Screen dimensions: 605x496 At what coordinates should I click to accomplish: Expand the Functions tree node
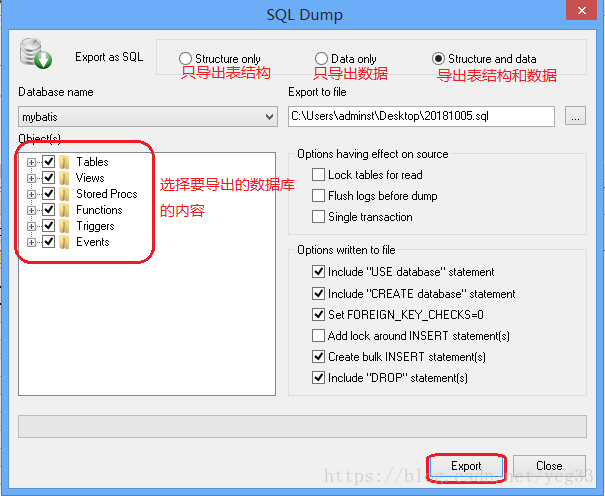[x=31, y=211]
